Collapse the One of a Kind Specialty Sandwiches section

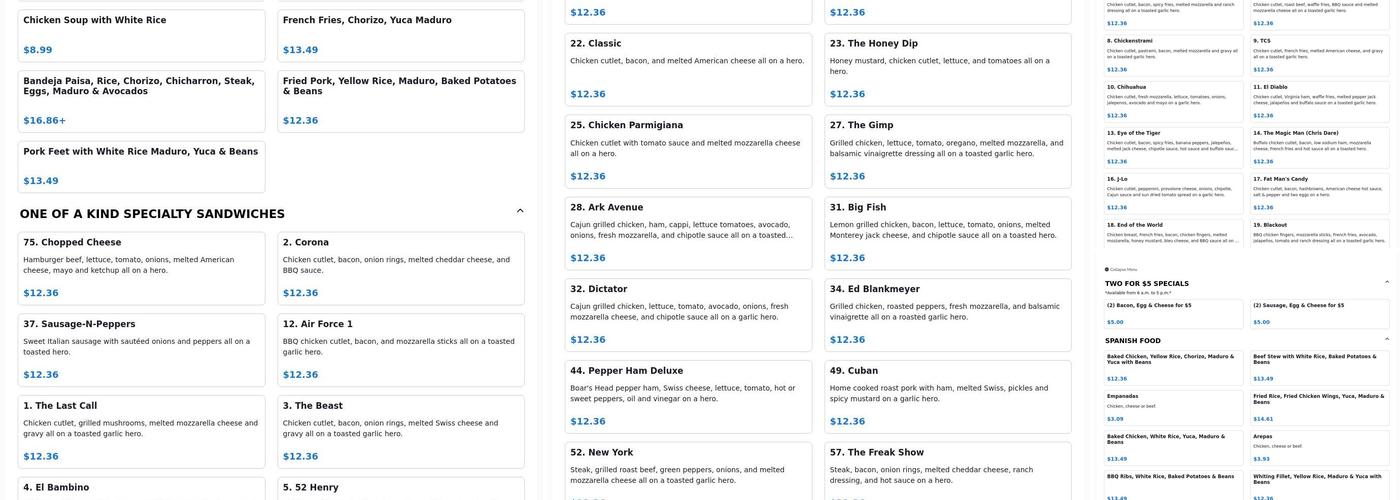pyautogui.click(x=520, y=211)
